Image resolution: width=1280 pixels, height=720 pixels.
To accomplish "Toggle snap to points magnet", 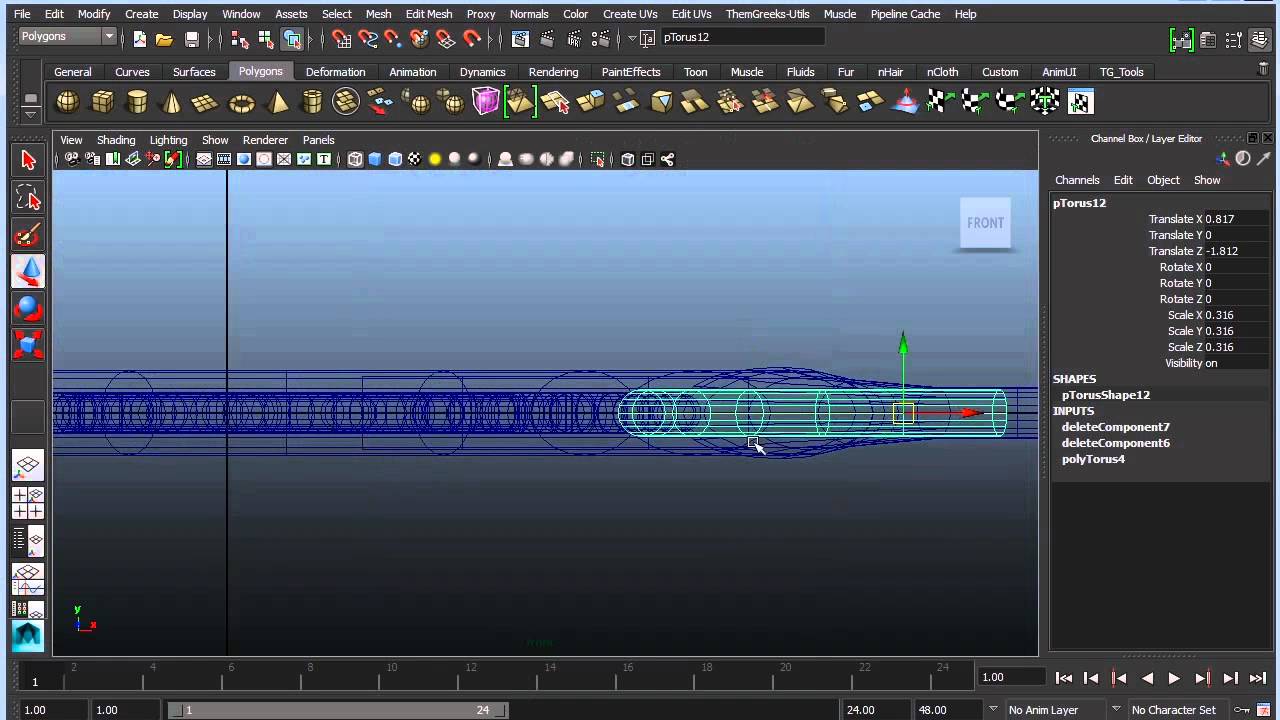I will click(x=393, y=39).
